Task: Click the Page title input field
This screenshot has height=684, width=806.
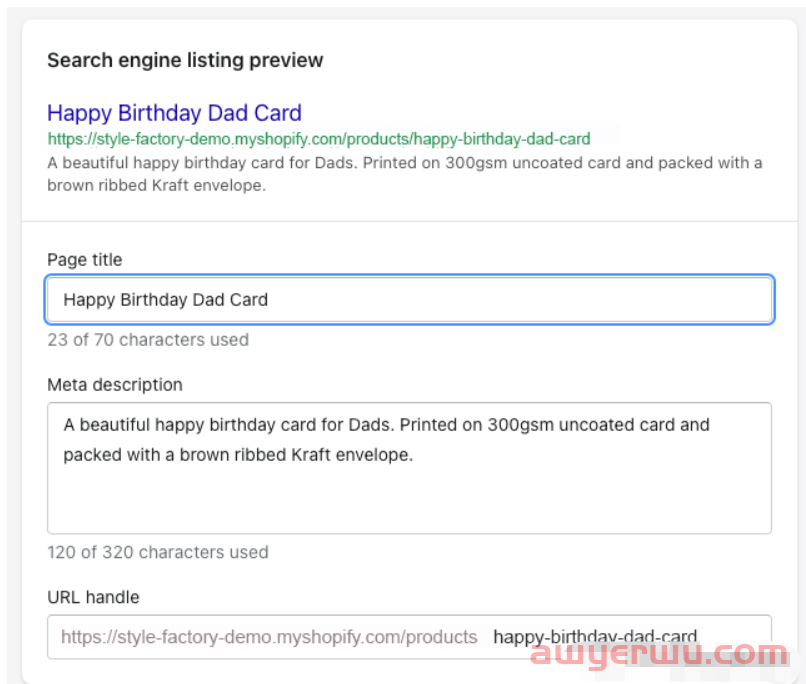Action: 409,300
